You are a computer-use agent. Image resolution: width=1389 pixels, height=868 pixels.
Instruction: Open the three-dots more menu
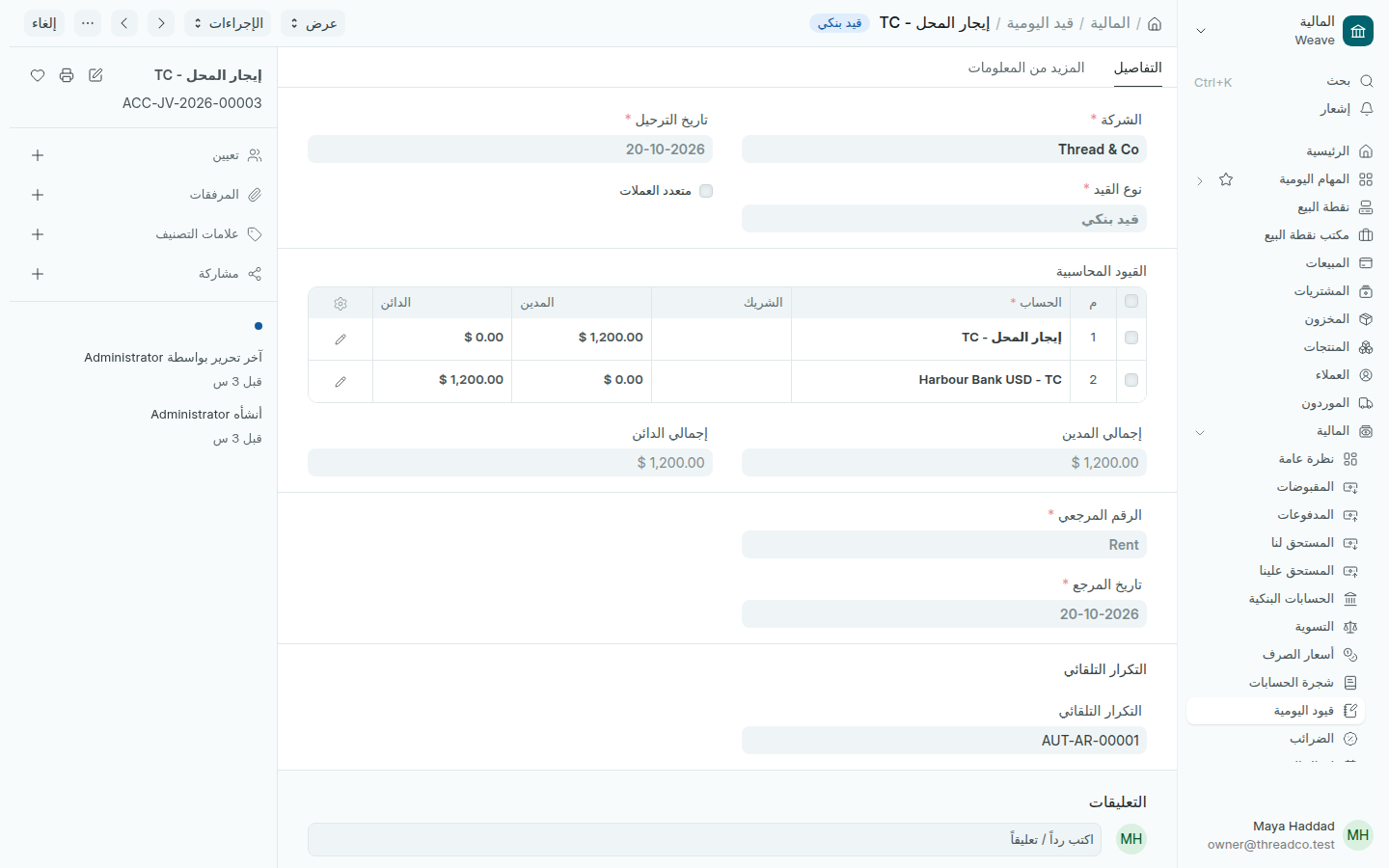point(88,23)
